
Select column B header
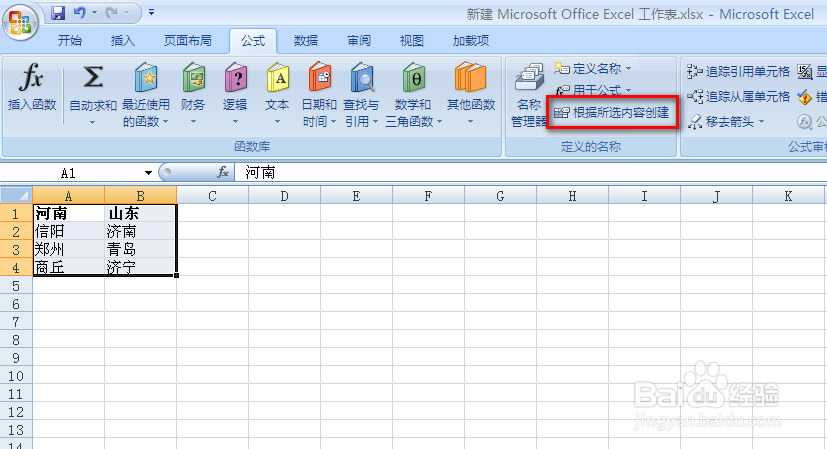pos(140,196)
